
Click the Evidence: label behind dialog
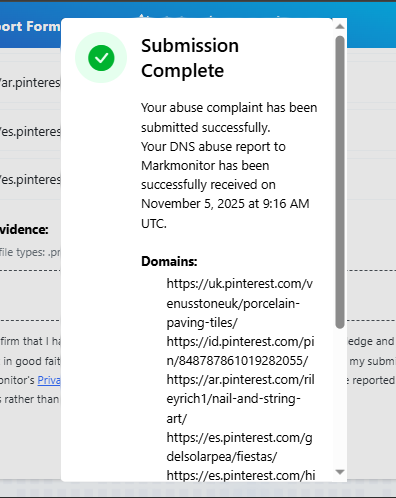coord(24,230)
